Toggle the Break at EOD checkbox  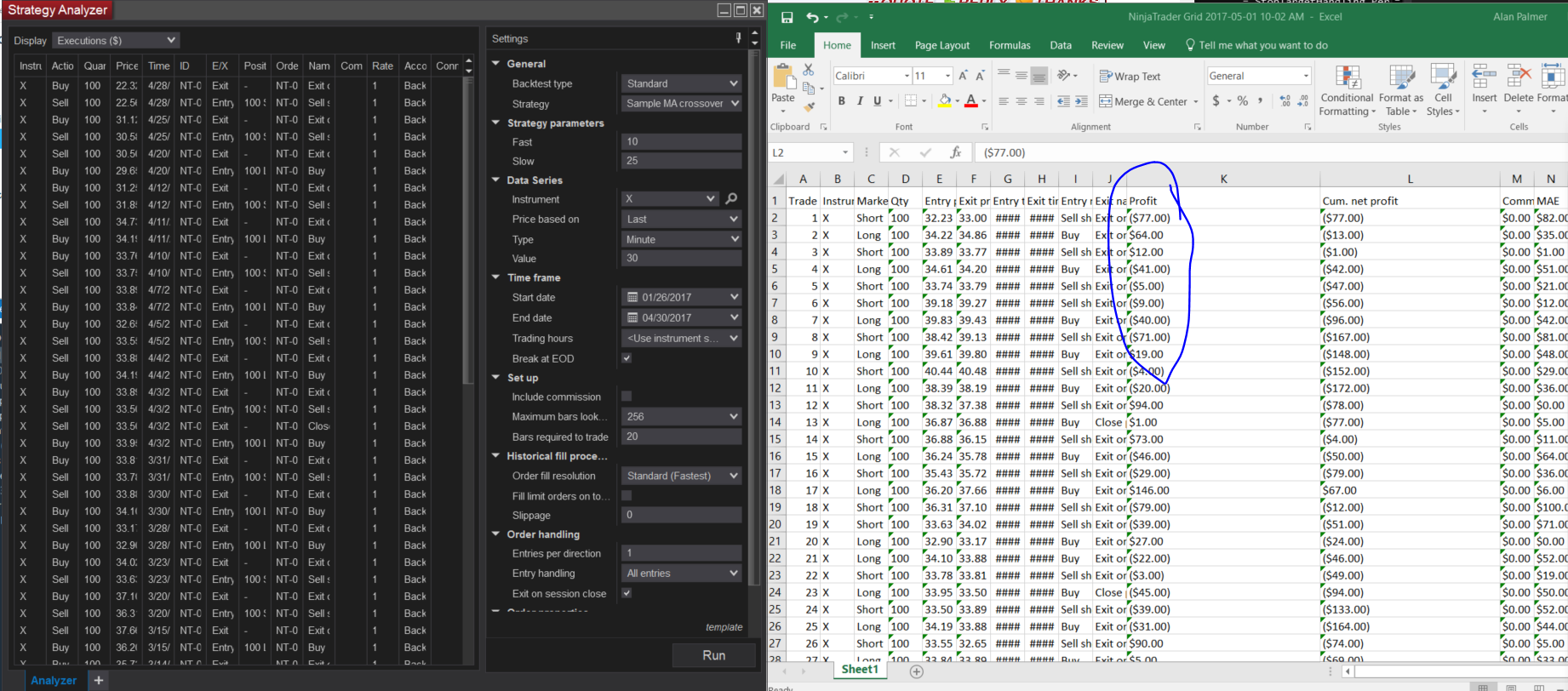pos(627,358)
